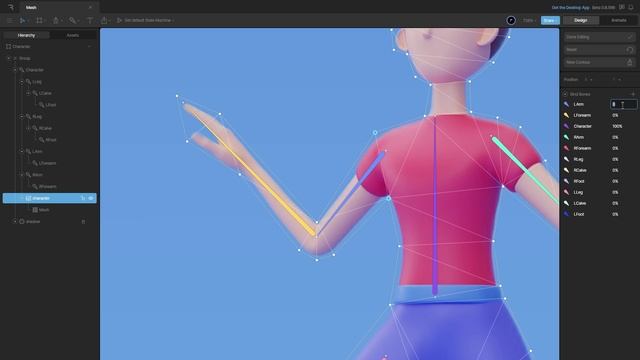This screenshot has height=360, width=640.
Task: Toggle the solo icon on the bottom hierarchy row
Action: coord(83,222)
